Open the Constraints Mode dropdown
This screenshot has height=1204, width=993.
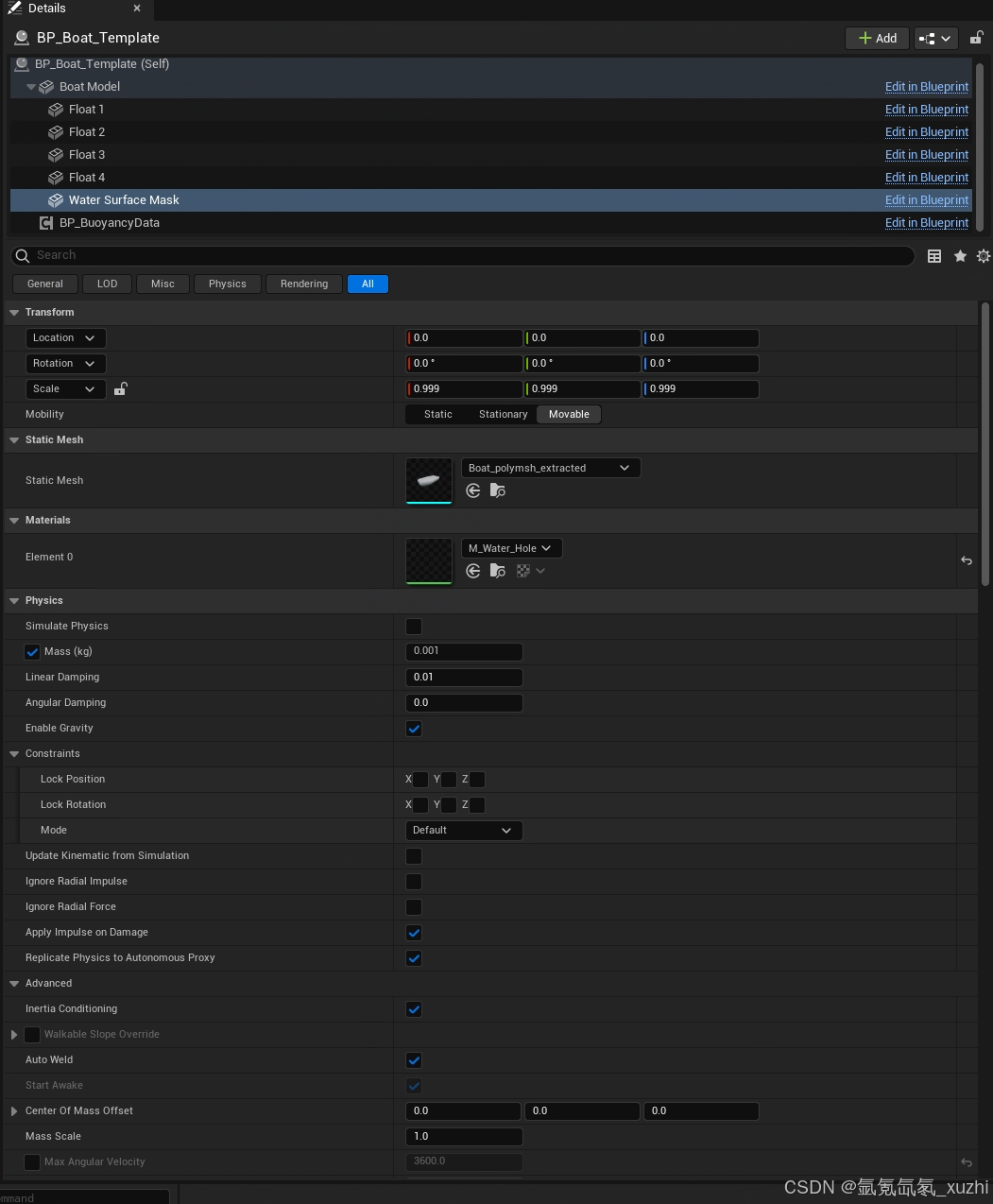(x=463, y=831)
